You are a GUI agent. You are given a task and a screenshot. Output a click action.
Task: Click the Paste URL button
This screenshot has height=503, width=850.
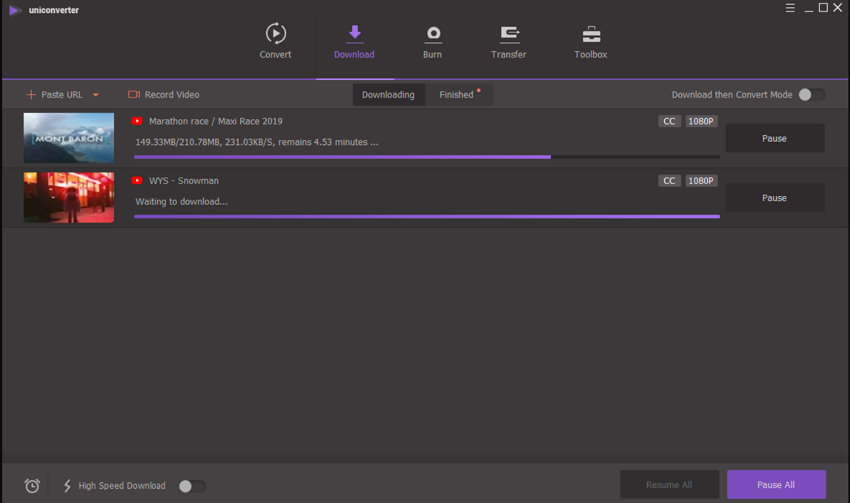(x=54, y=94)
